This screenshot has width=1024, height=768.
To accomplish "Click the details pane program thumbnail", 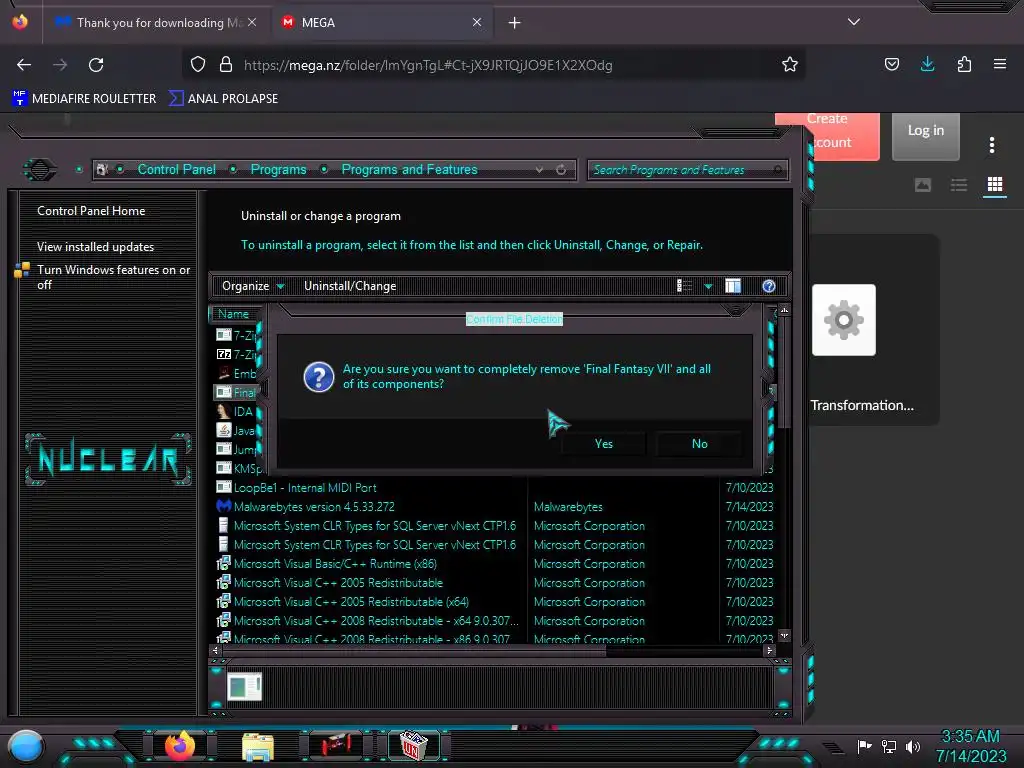I will click(244, 687).
